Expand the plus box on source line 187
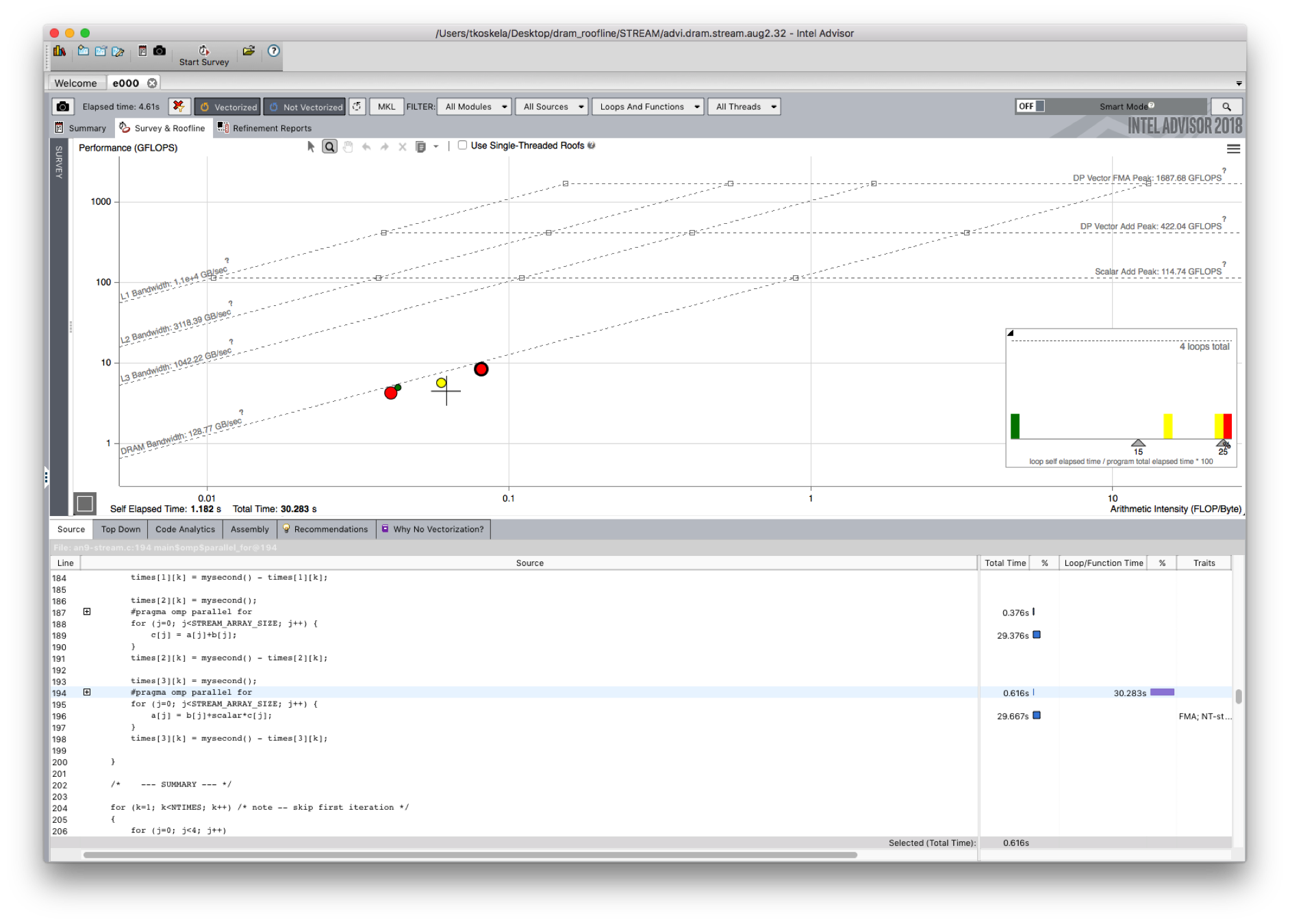The width and height of the screenshot is (1290, 924). [x=87, y=612]
